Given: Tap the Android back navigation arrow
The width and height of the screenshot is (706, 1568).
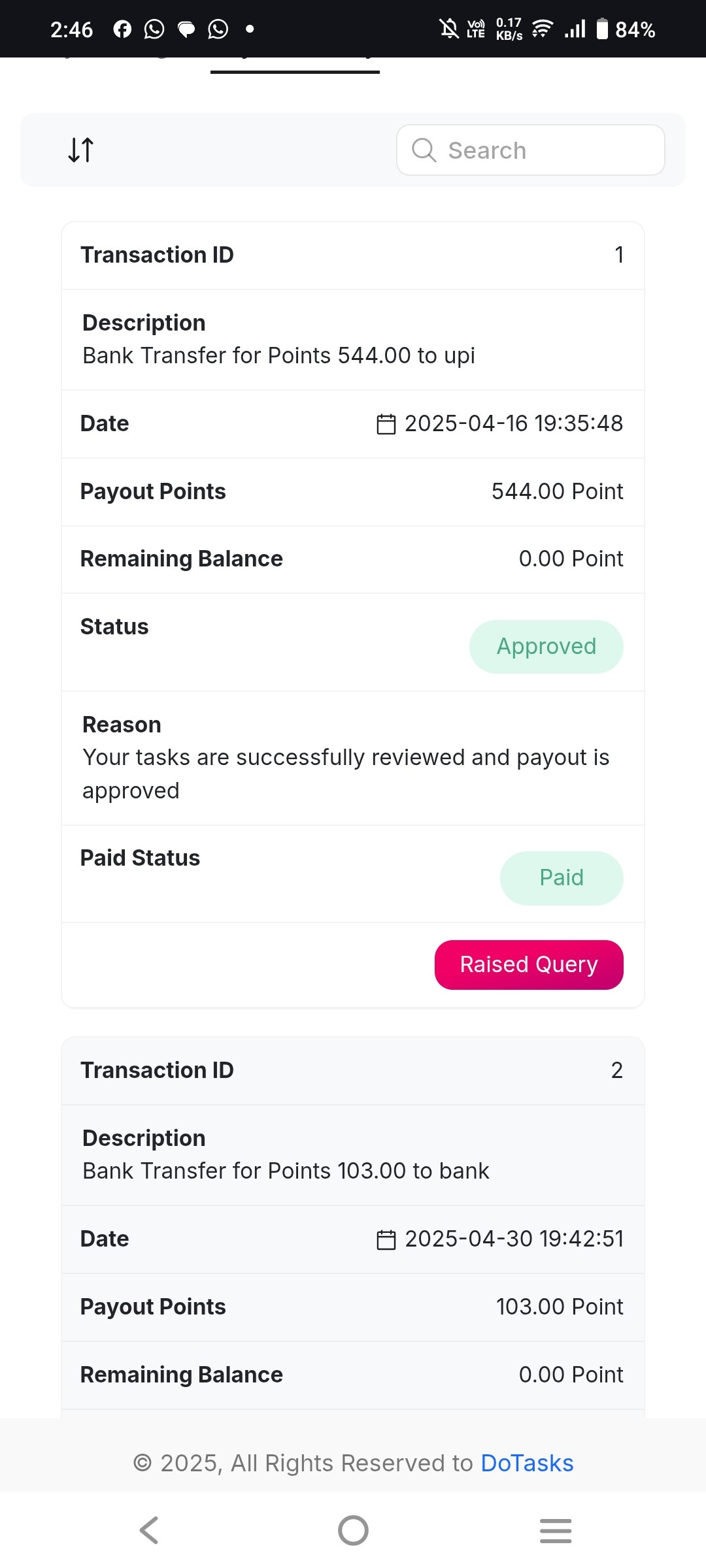Looking at the screenshot, I should pyautogui.click(x=149, y=1530).
